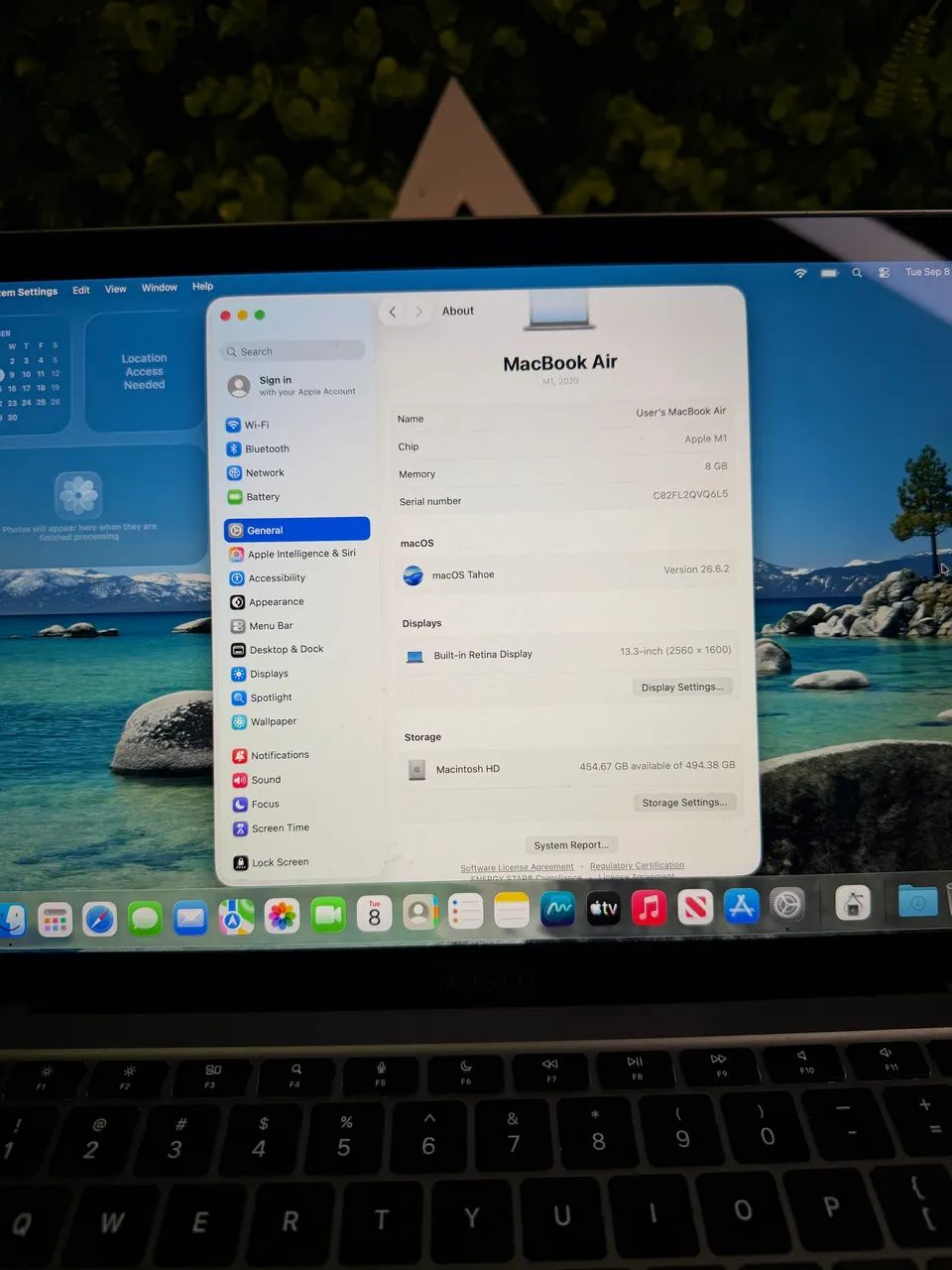The image size is (952, 1270).
Task: Launch FaceTime from the Dock
Action: point(328,915)
